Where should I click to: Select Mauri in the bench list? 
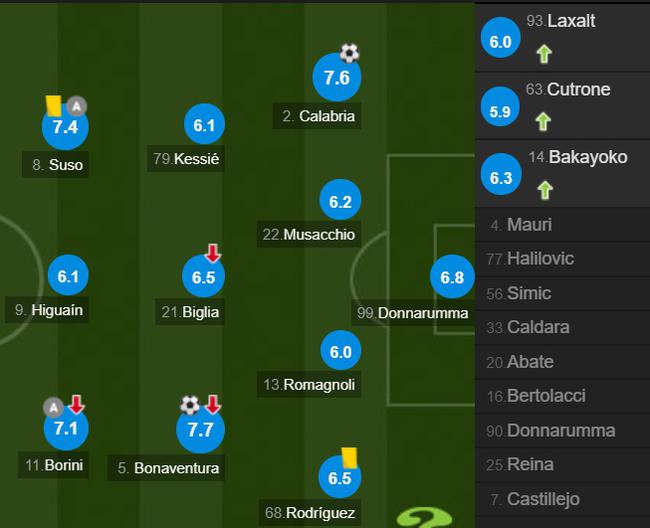(563, 225)
